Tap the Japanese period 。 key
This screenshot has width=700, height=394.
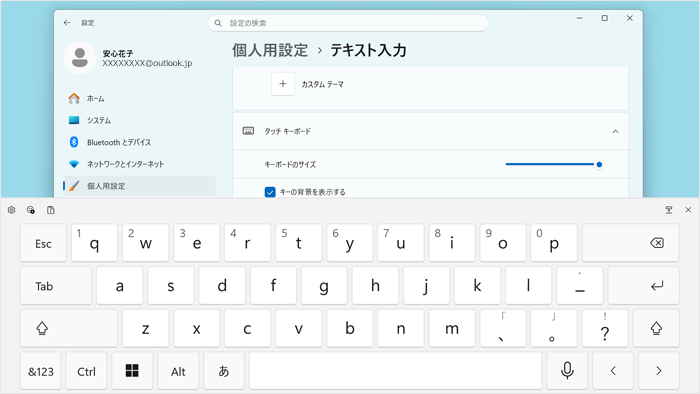554,328
